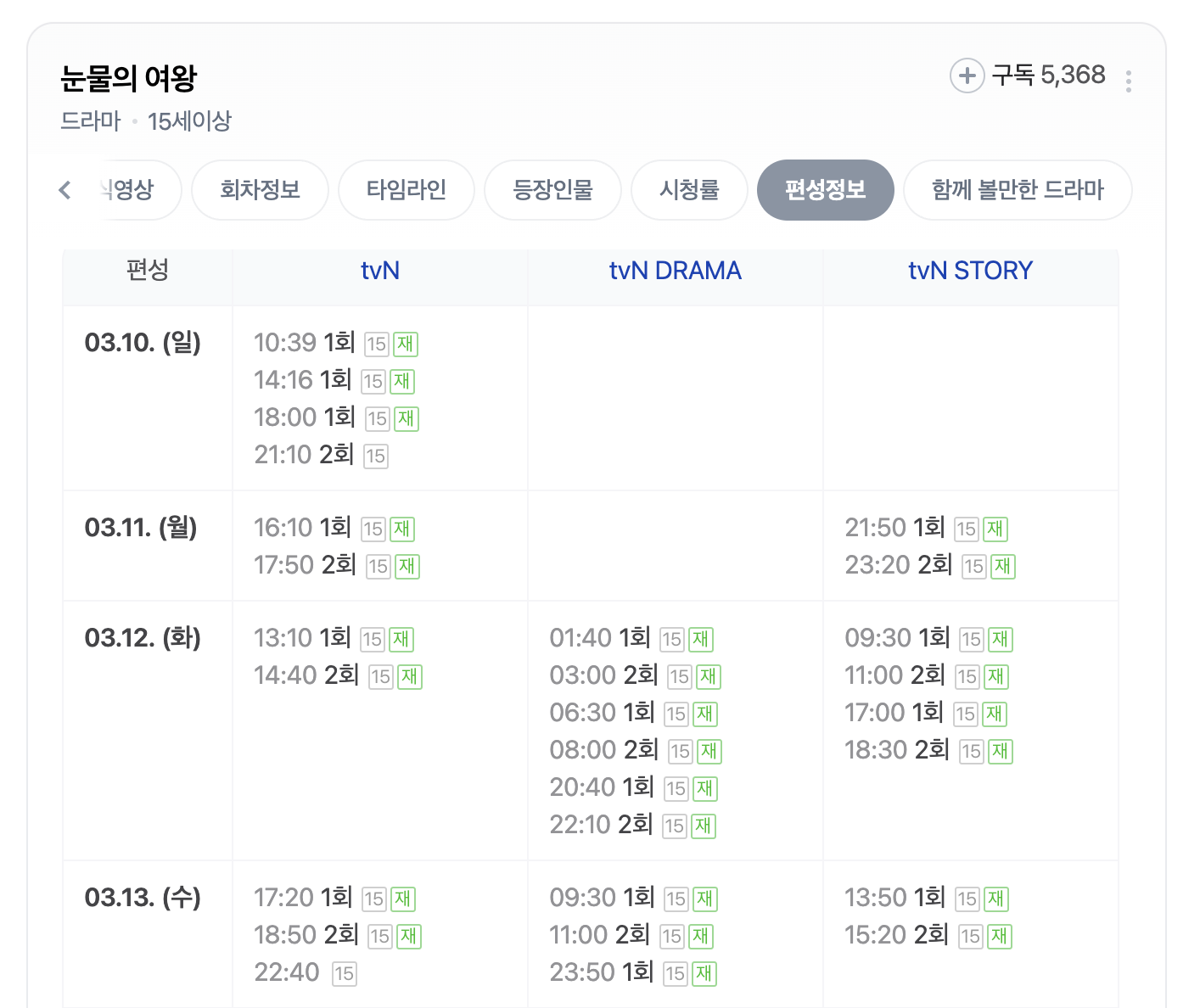Open the 회차정보 tab
The image size is (1200, 1008).
click(x=260, y=190)
